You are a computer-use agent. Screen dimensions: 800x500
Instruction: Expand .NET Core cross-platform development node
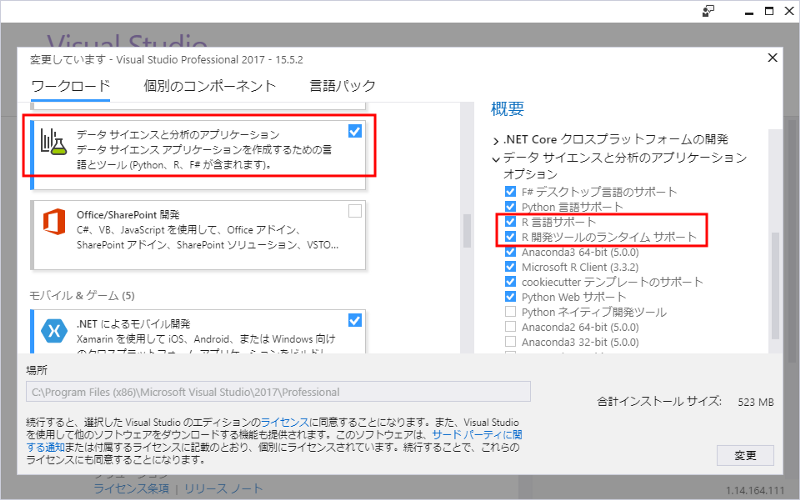point(495,140)
